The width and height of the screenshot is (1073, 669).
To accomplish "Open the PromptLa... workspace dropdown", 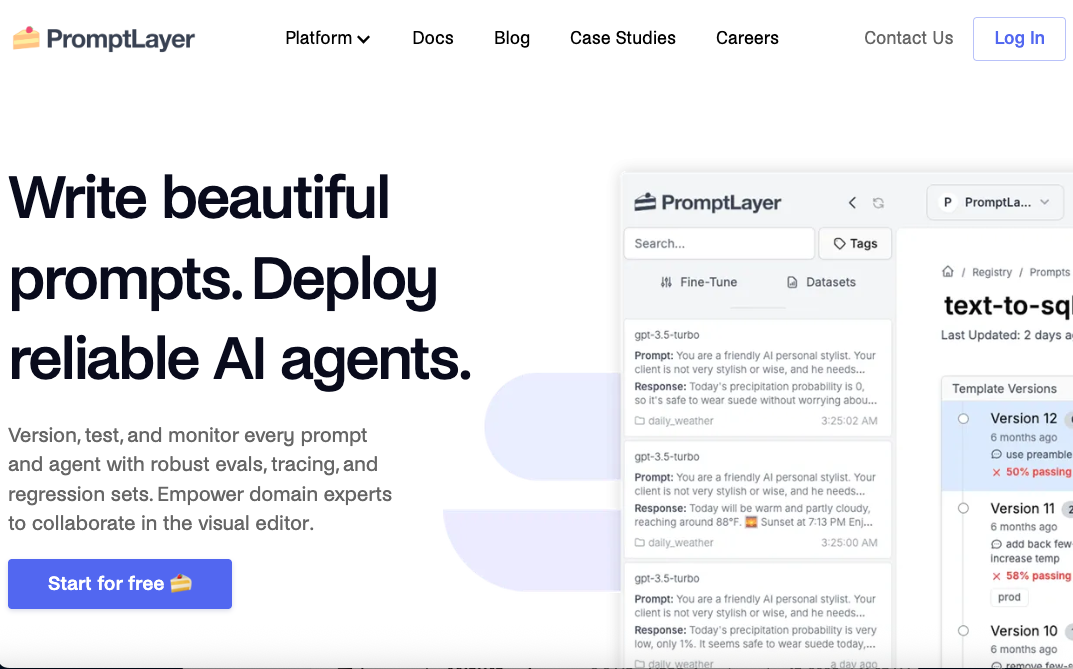I will pos(995,202).
